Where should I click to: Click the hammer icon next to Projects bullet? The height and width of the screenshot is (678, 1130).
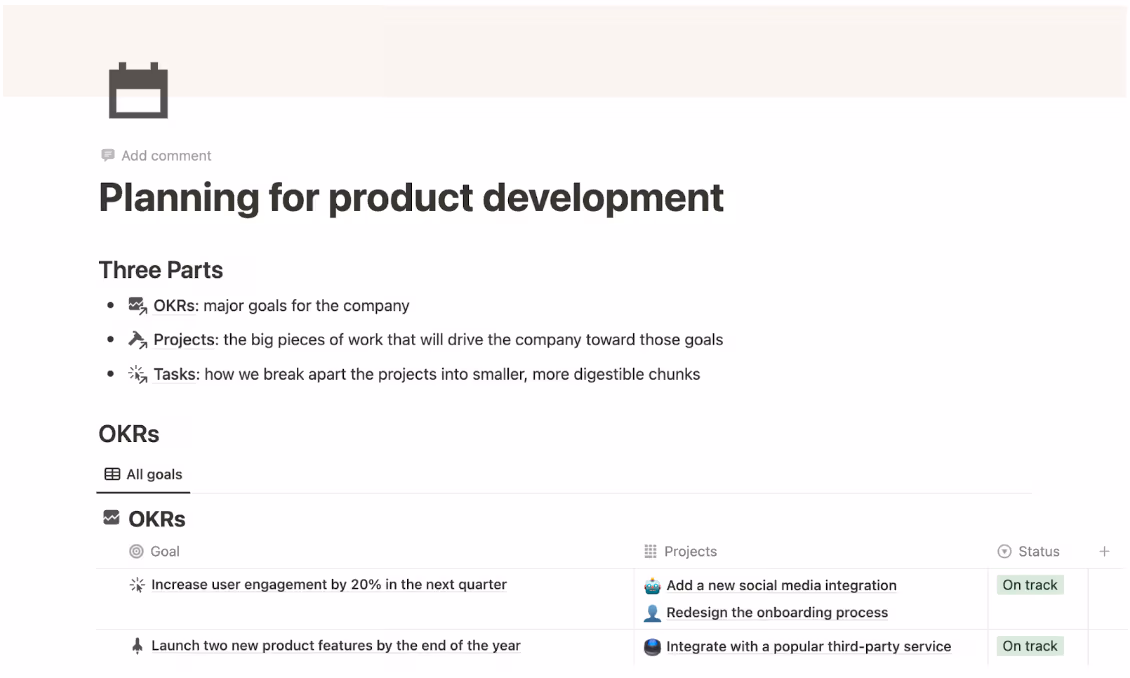[x=137, y=339]
